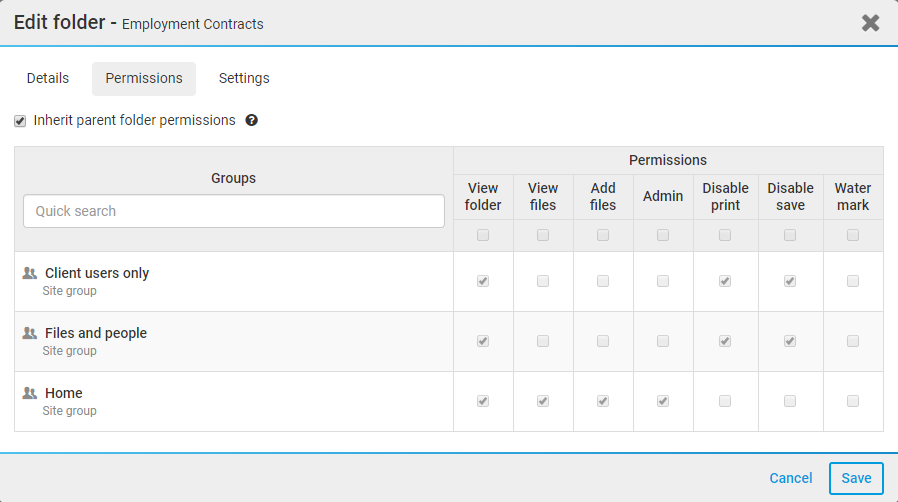This screenshot has width=898, height=502.
Task: Click the Client users only group icon
Action: tap(30, 273)
